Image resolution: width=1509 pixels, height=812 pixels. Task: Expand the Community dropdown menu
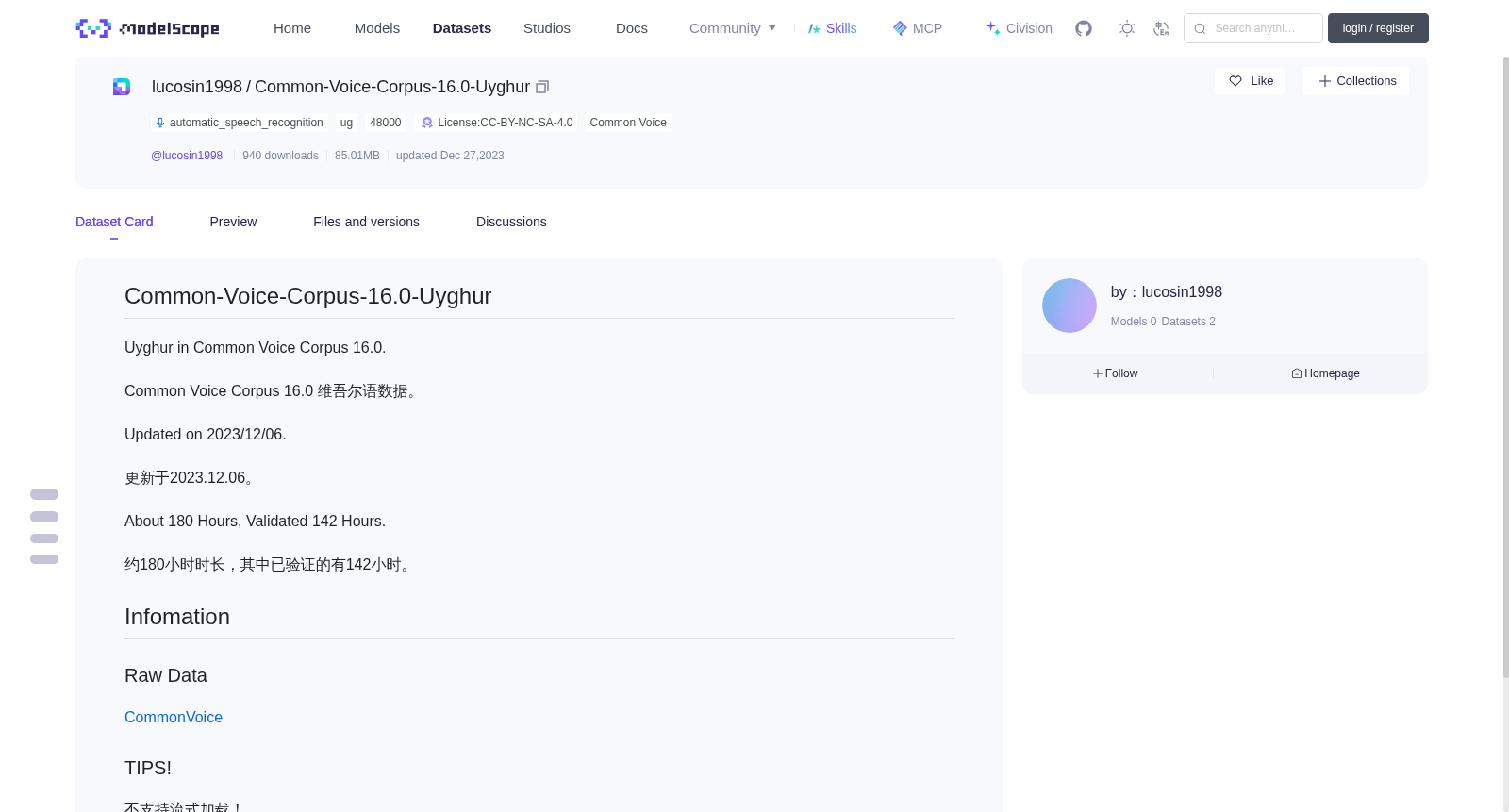(x=733, y=28)
